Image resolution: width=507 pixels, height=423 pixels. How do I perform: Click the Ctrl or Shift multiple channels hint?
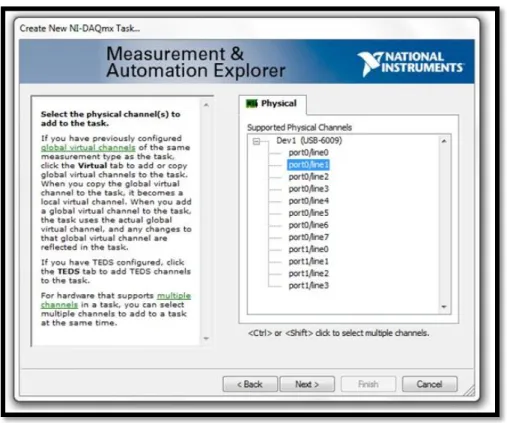click(x=338, y=333)
